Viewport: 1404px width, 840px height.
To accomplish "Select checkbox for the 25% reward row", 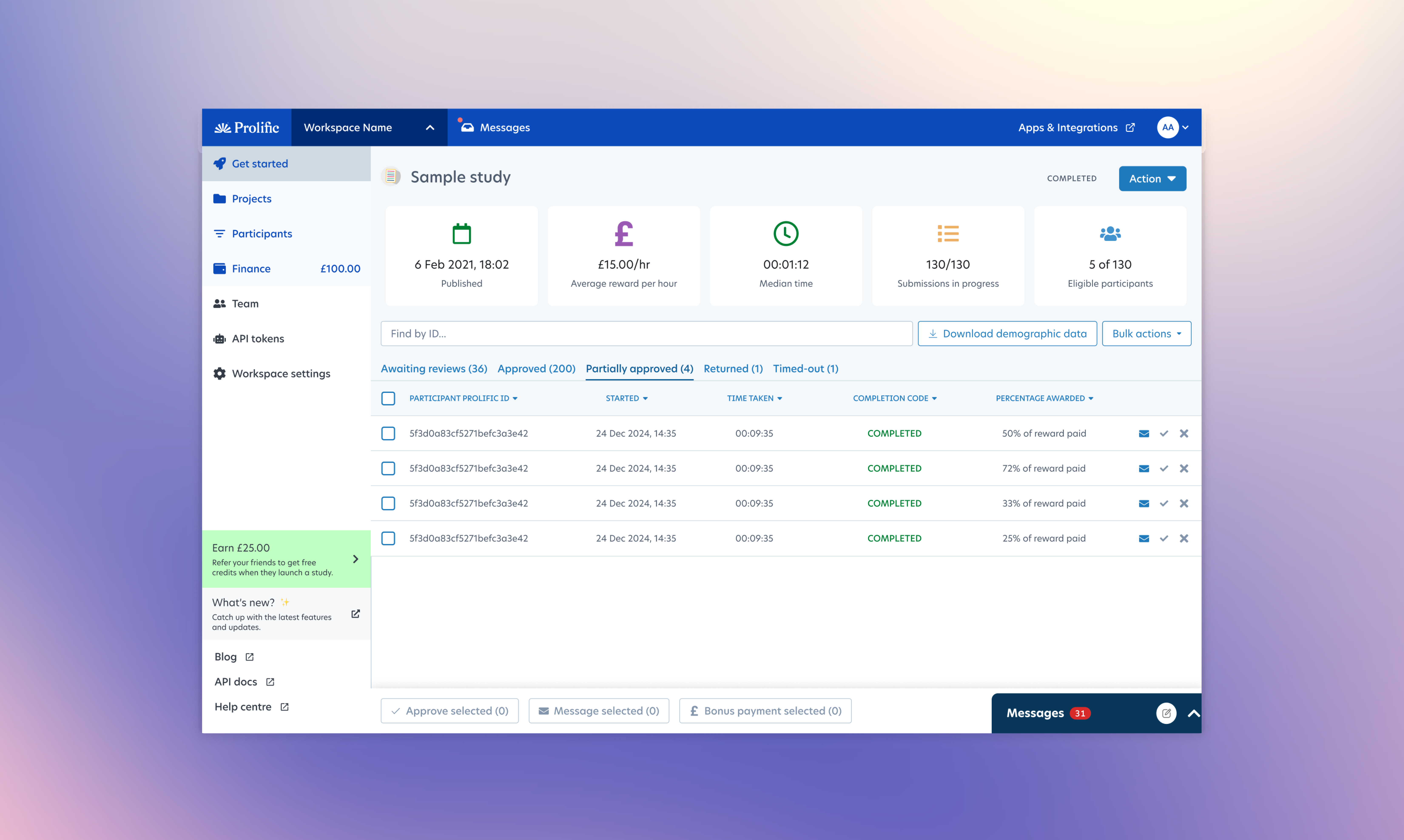I will (388, 538).
